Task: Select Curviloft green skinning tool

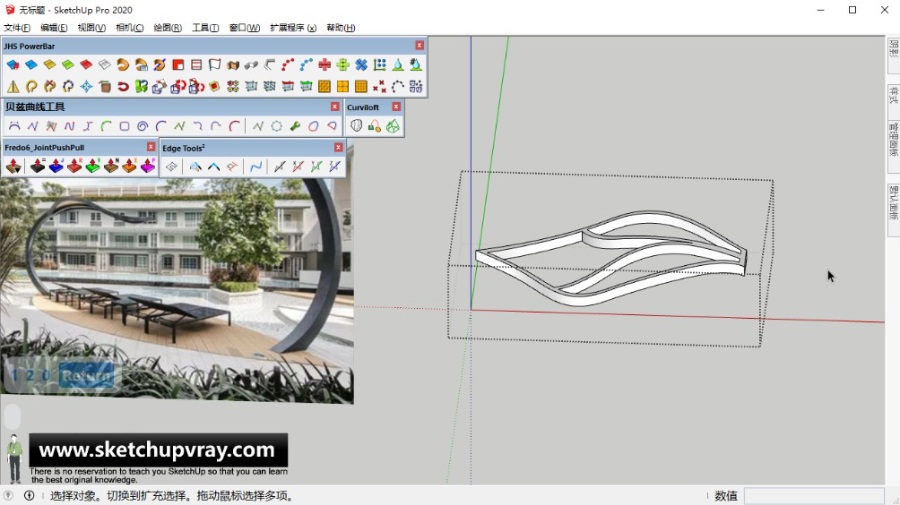Action: (x=393, y=126)
